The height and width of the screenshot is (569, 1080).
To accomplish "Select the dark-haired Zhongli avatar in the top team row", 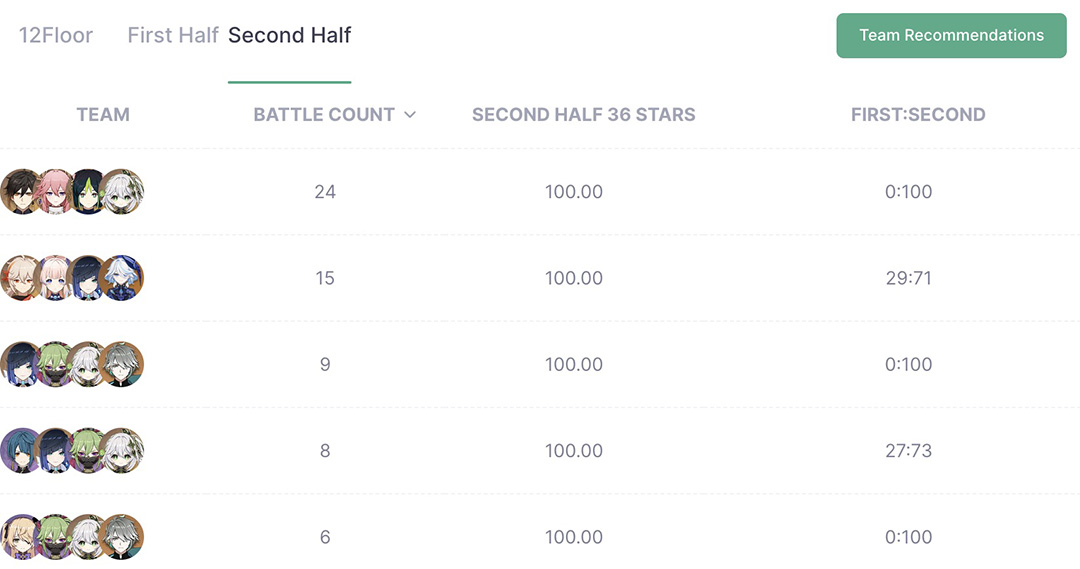I will (20, 191).
